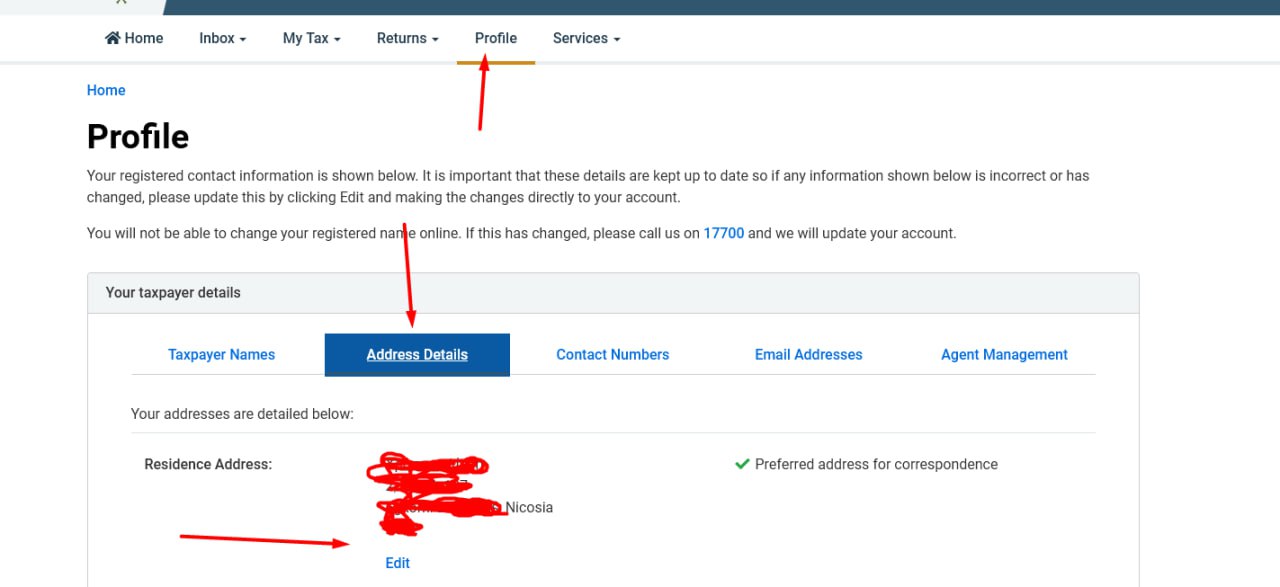Click the "Your taxpayer details" panel header
This screenshot has width=1280, height=587.
click(x=173, y=293)
